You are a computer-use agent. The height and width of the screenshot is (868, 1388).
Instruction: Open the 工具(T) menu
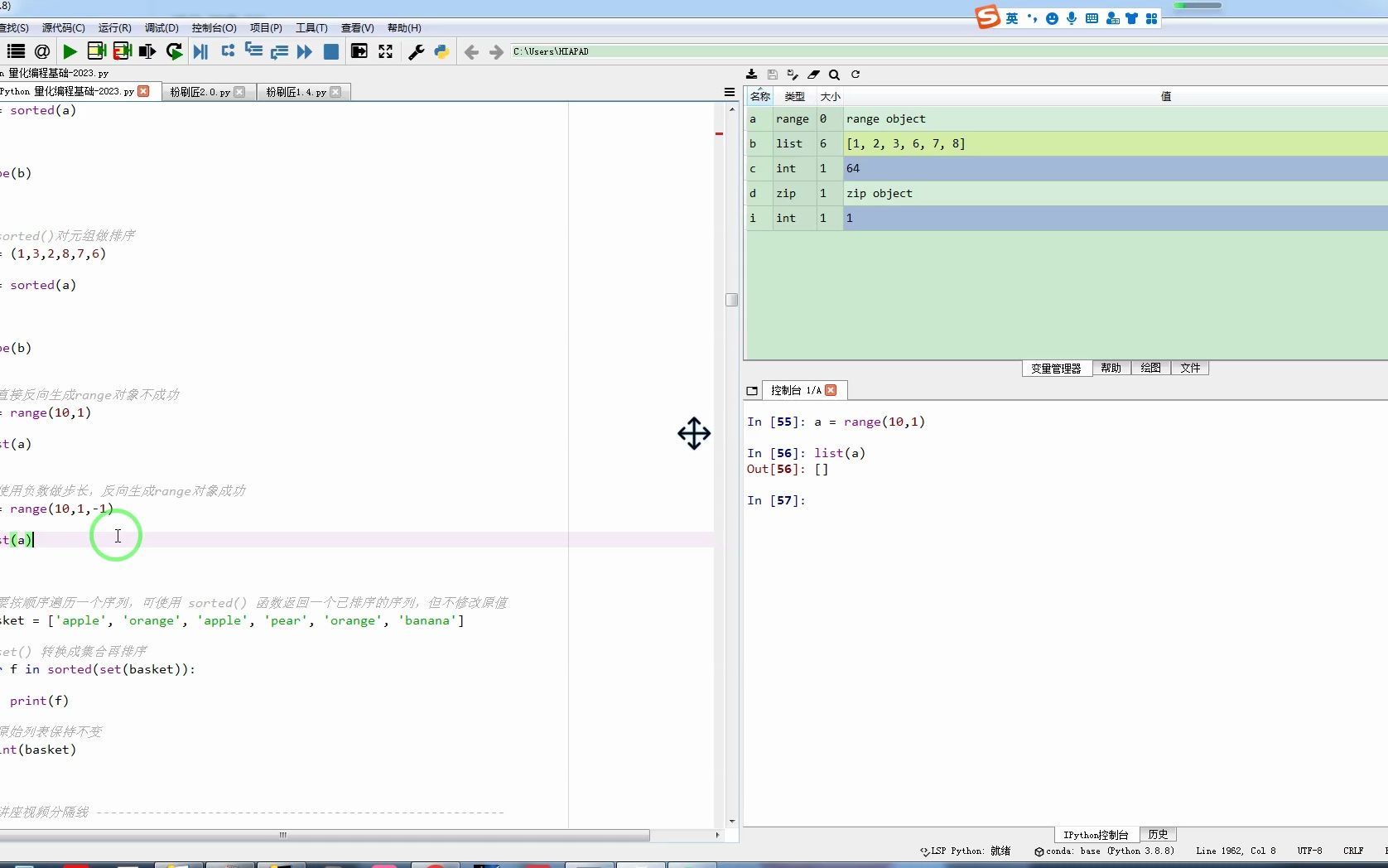pos(311,28)
